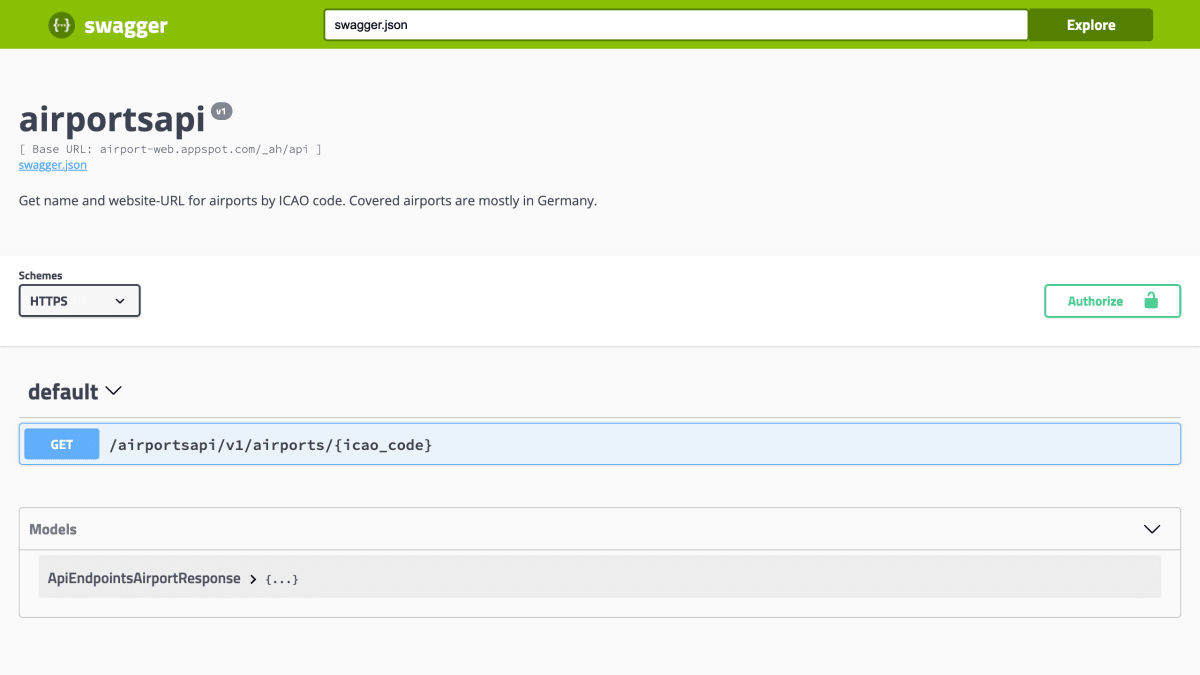1200x675 pixels.
Task: Click the default tag heading
Action: pyautogui.click(x=63, y=392)
